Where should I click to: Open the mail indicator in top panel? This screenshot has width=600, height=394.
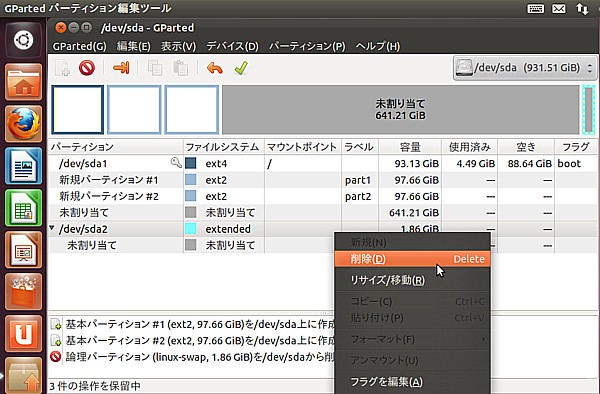coord(559,8)
